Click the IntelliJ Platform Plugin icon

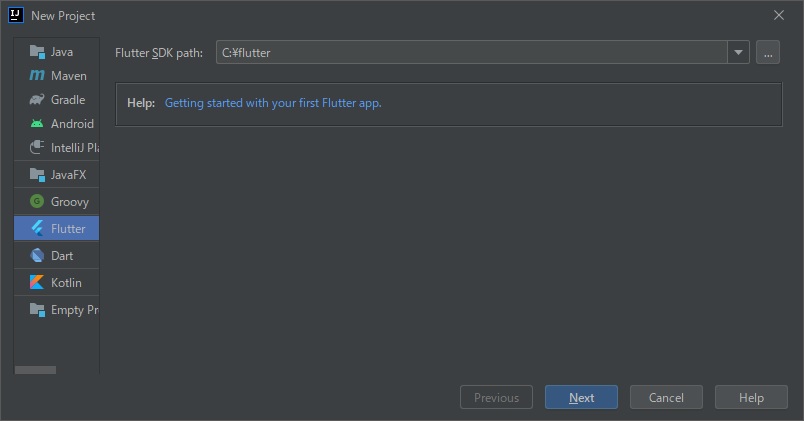tap(37, 147)
